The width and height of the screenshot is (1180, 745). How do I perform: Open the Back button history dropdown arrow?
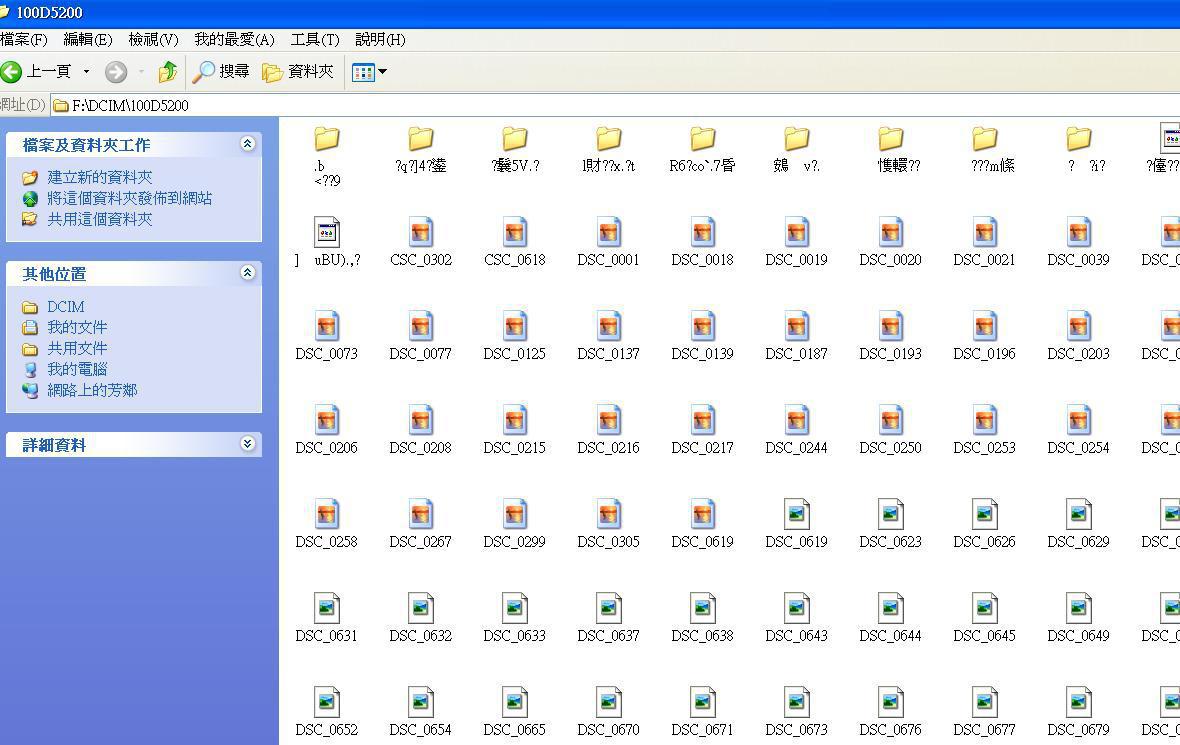tap(86, 72)
